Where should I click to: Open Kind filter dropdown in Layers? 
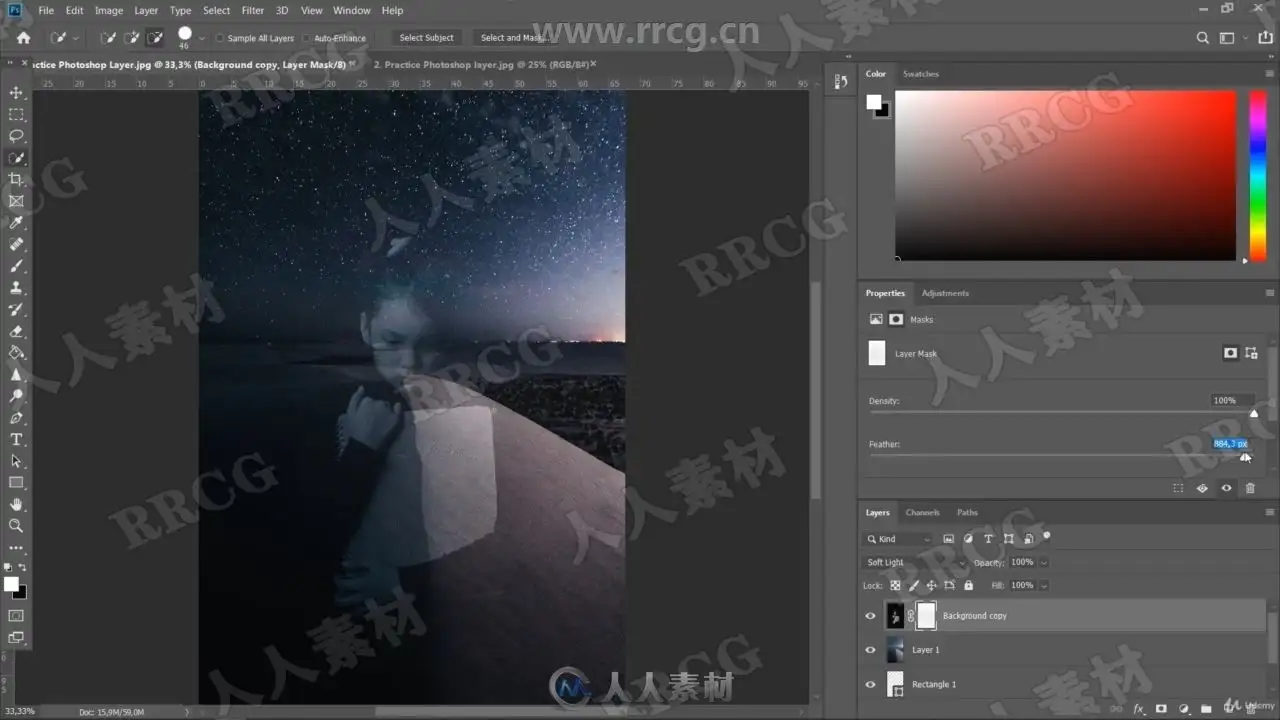(x=898, y=539)
